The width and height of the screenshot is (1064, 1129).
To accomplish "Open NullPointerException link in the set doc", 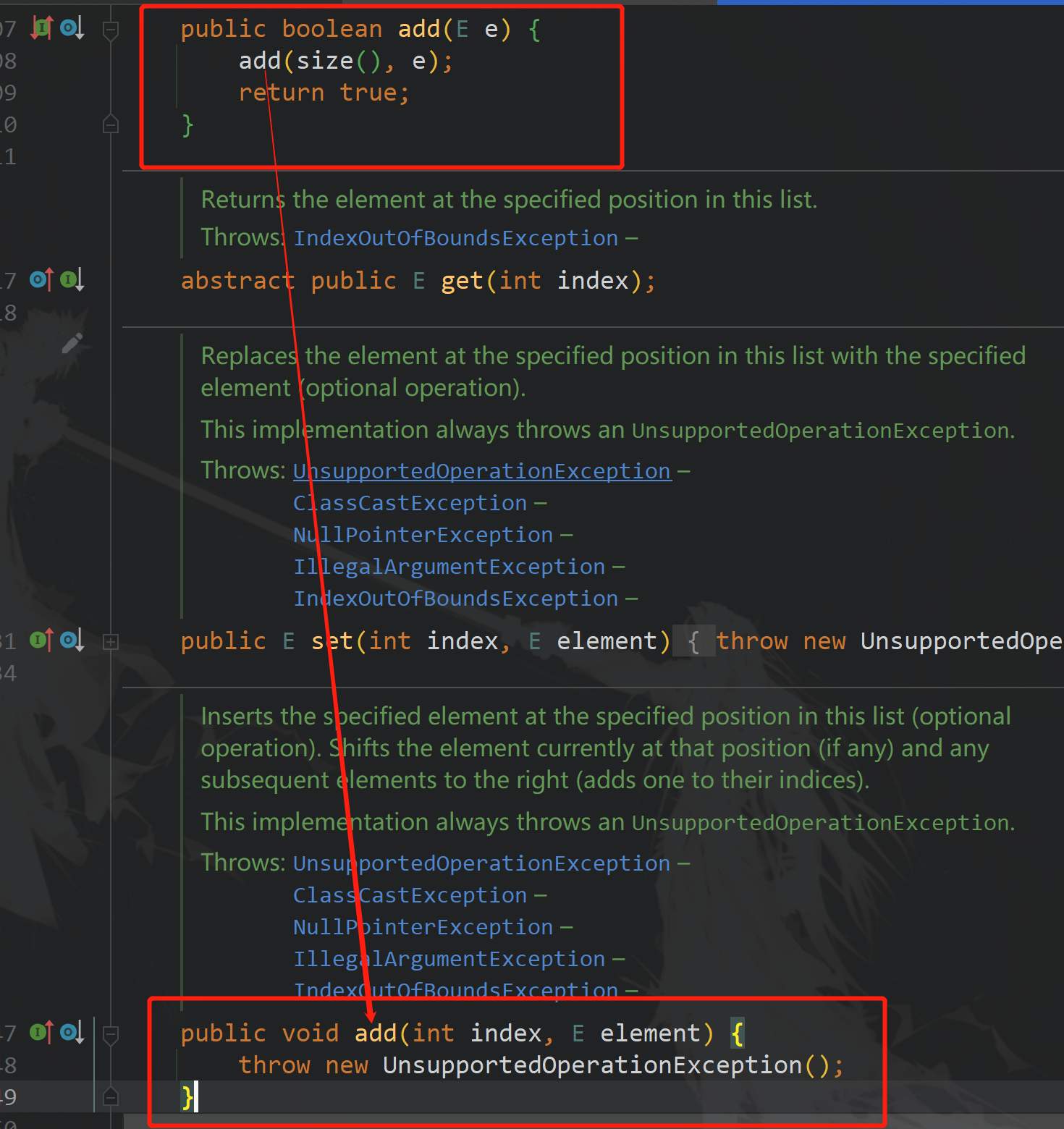I will 423,535.
